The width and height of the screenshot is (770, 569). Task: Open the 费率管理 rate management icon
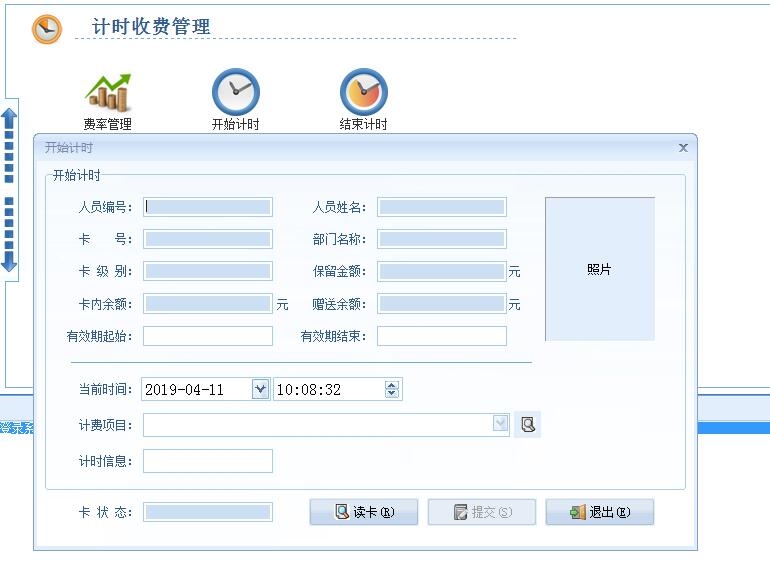click(107, 93)
